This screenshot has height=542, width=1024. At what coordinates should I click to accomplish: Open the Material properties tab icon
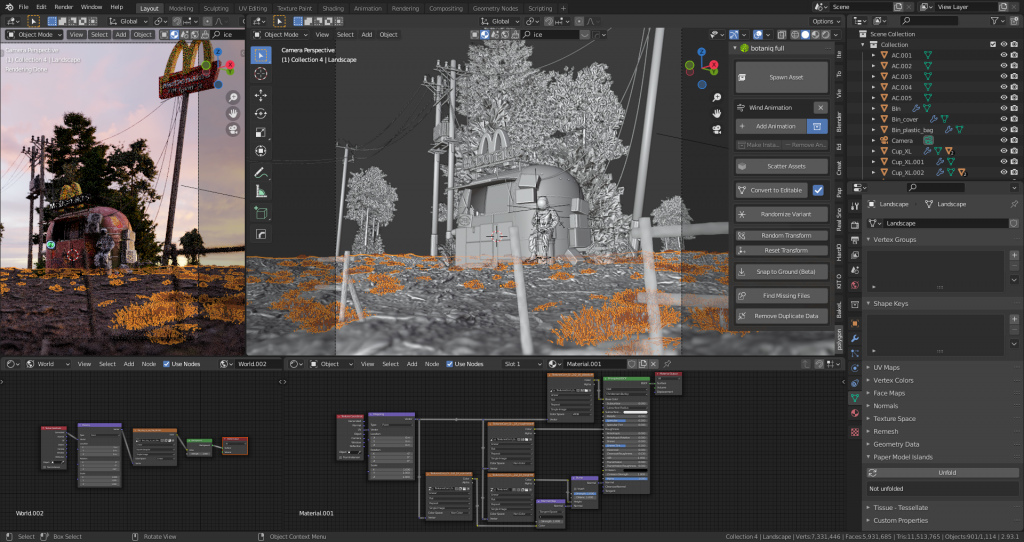click(855, 413)
